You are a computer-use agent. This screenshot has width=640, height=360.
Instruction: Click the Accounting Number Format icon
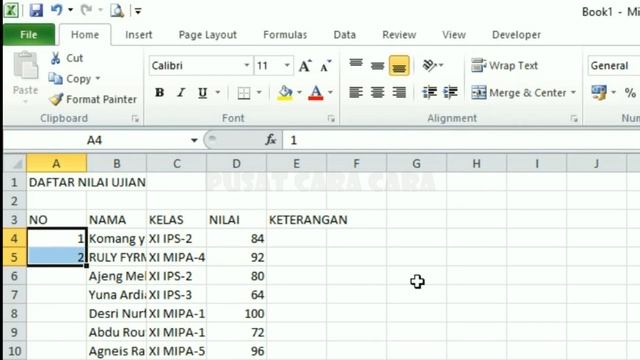[x=599, y=93]
